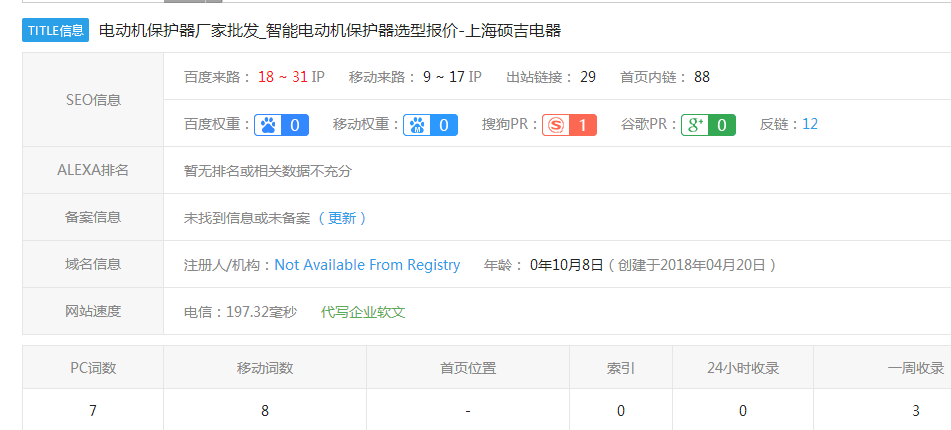Image resolution: width=951 pixels, height=430 pixels.
Task: Click the 出站链接 value 29
Action: point(588,77)
